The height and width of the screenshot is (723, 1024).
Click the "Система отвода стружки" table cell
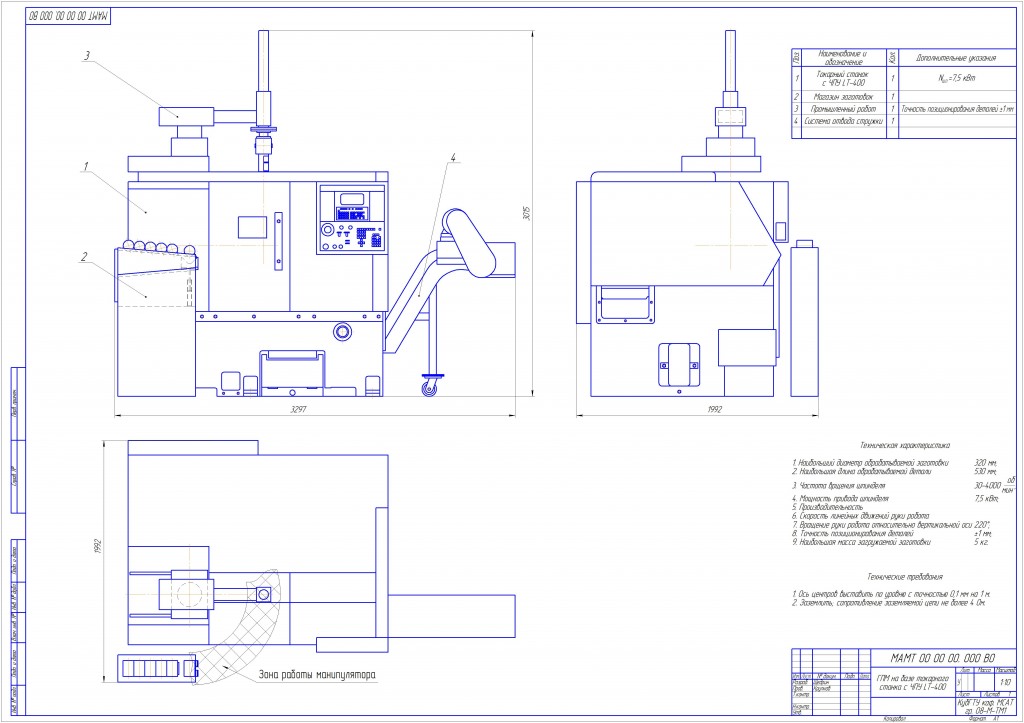tap(843, 121)
